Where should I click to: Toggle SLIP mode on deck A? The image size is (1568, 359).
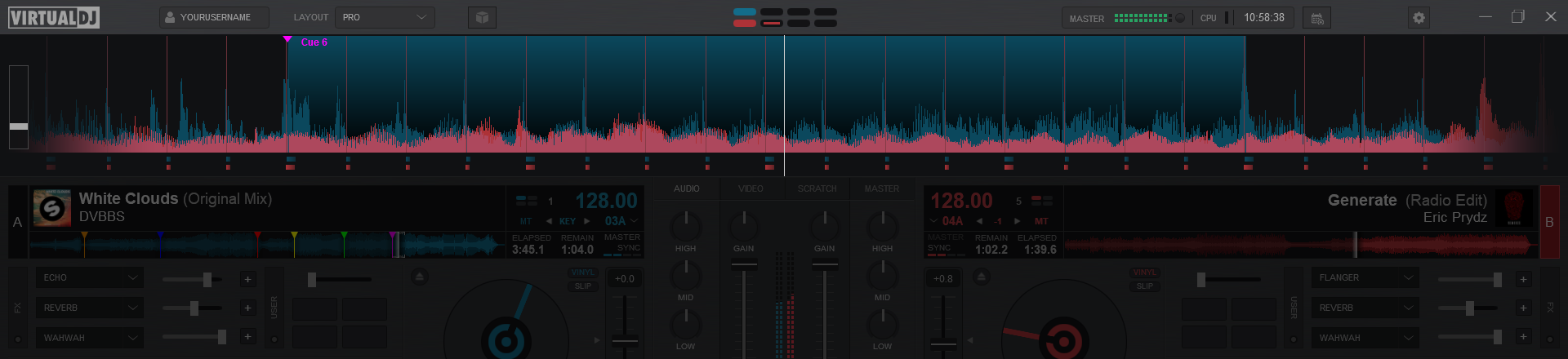582,286
